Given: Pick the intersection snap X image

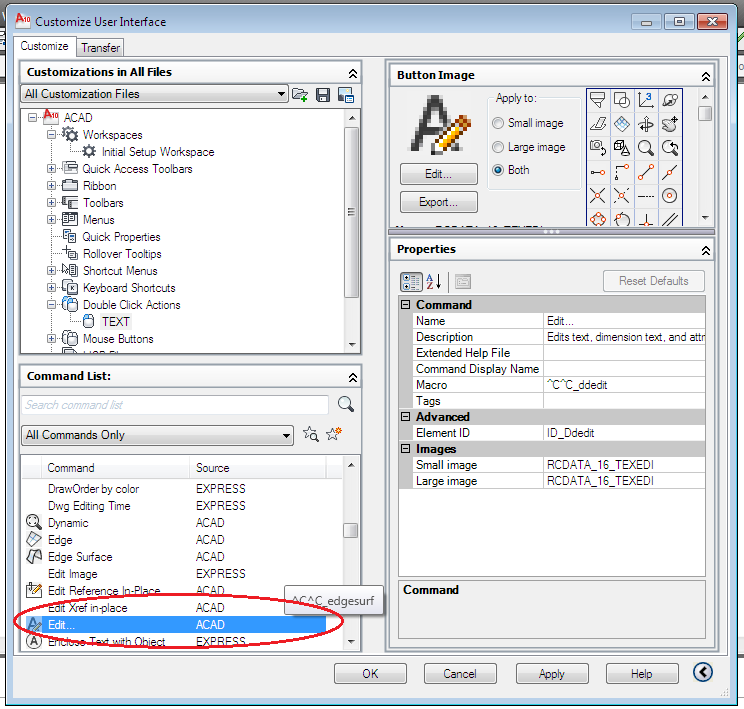Looking at the screenshot, I should point(597,196).
